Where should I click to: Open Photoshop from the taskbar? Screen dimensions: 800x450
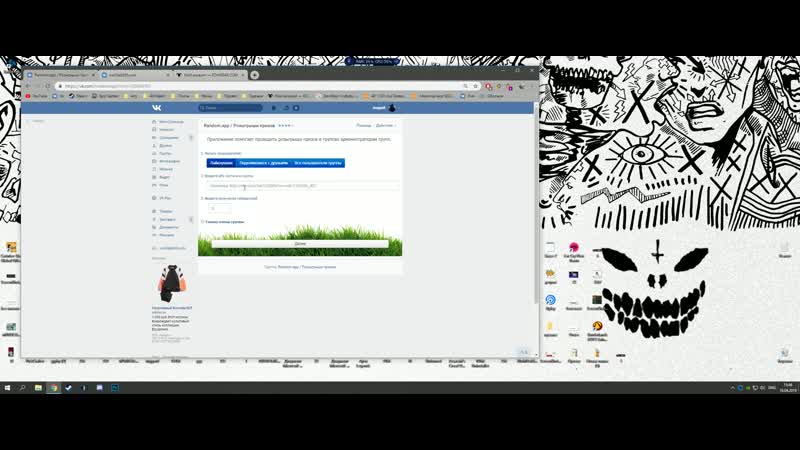pyautogui.click(x=115, y=388)
